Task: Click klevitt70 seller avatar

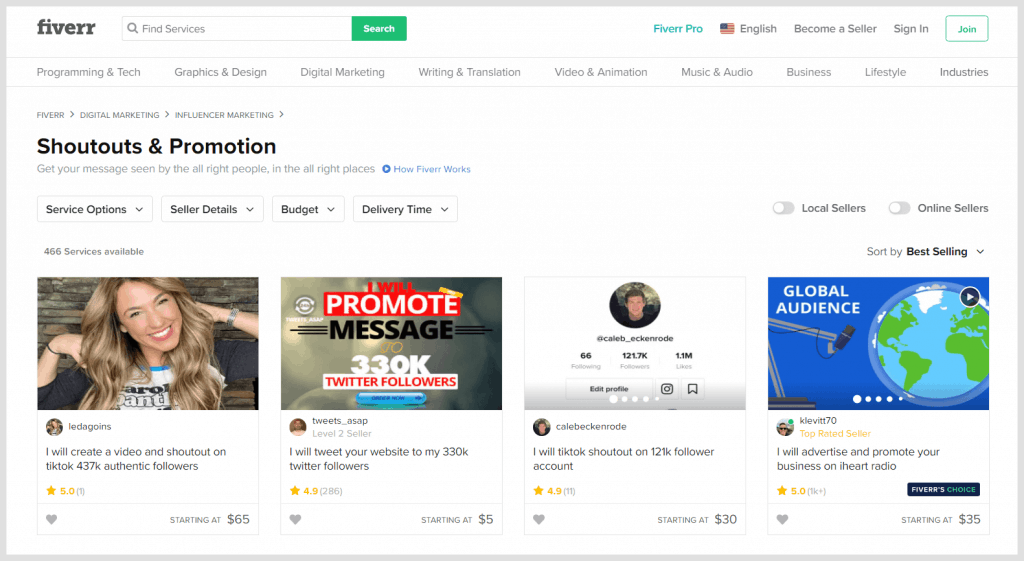Action: point(785,427)
